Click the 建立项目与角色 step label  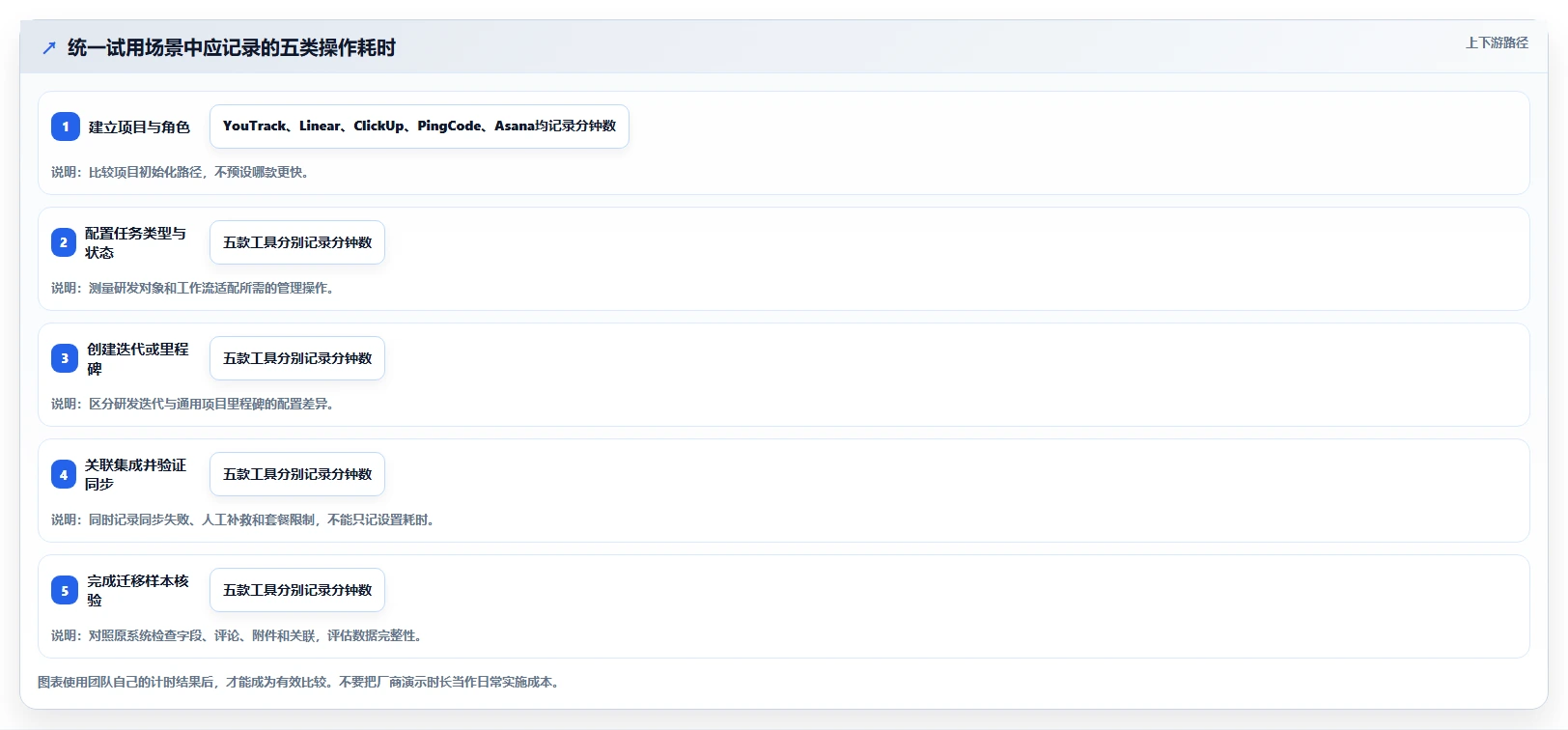click(x=139, y=126)
